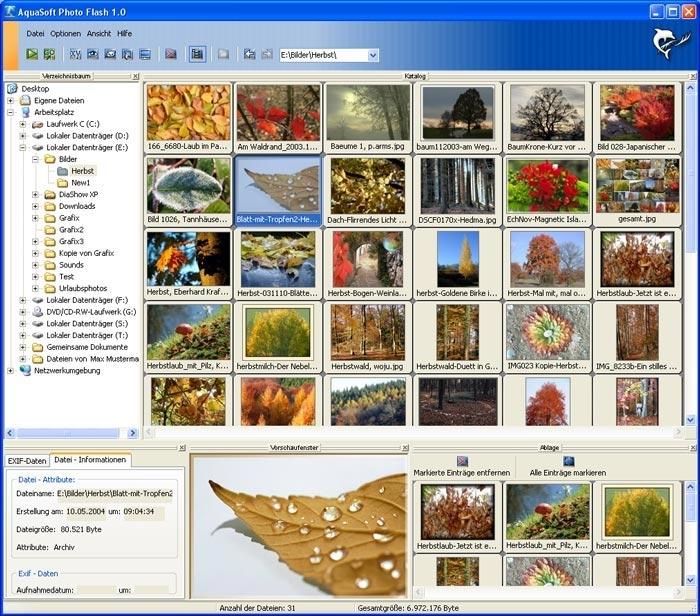Viewport: 700px width, 616px height.
Task: Toggle the highlighted filmstrip view toolbar icon
Action: [x=197, y=54]
